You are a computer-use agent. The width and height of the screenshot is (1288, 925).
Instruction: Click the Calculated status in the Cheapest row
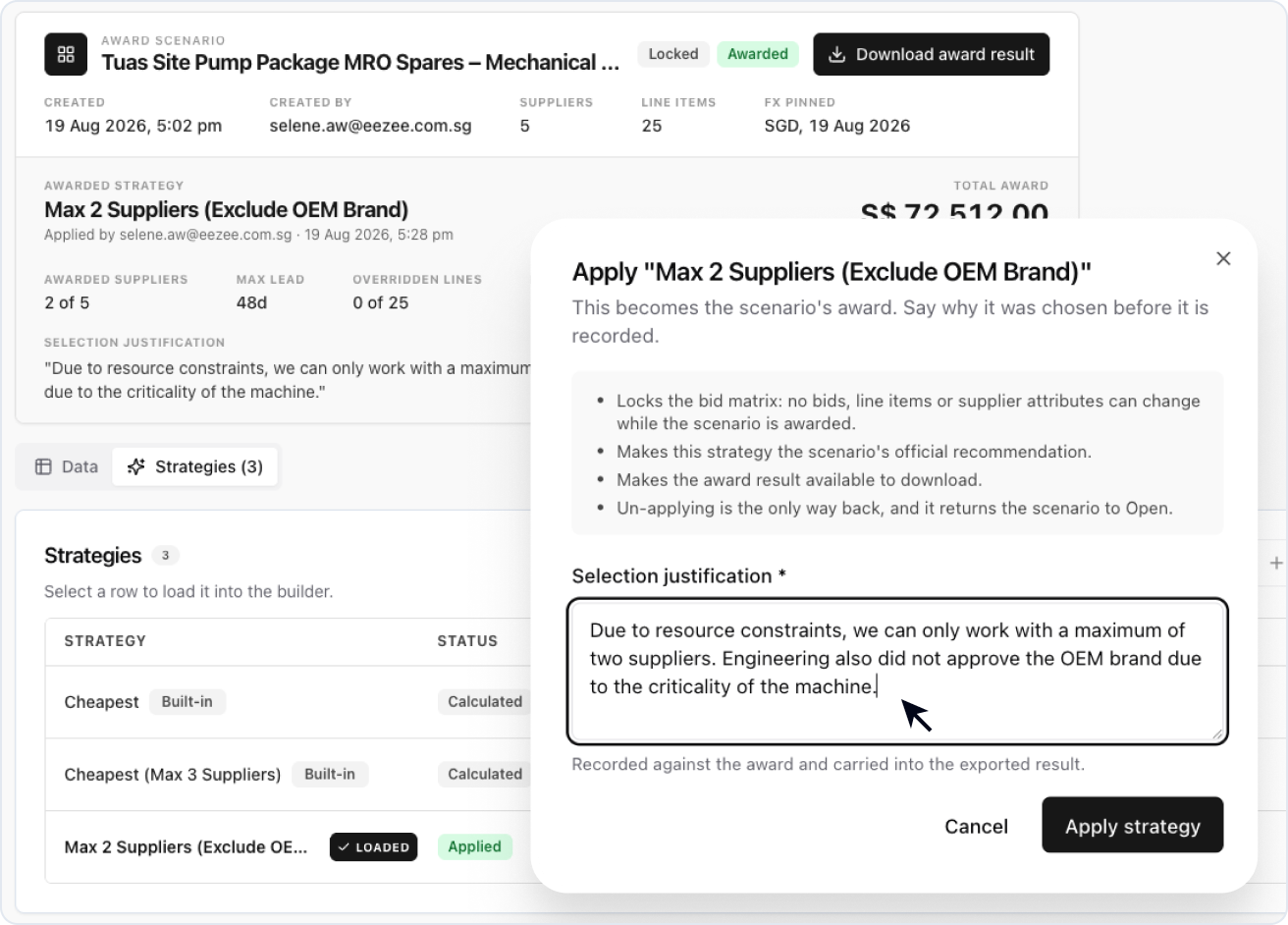click(485, 702)
